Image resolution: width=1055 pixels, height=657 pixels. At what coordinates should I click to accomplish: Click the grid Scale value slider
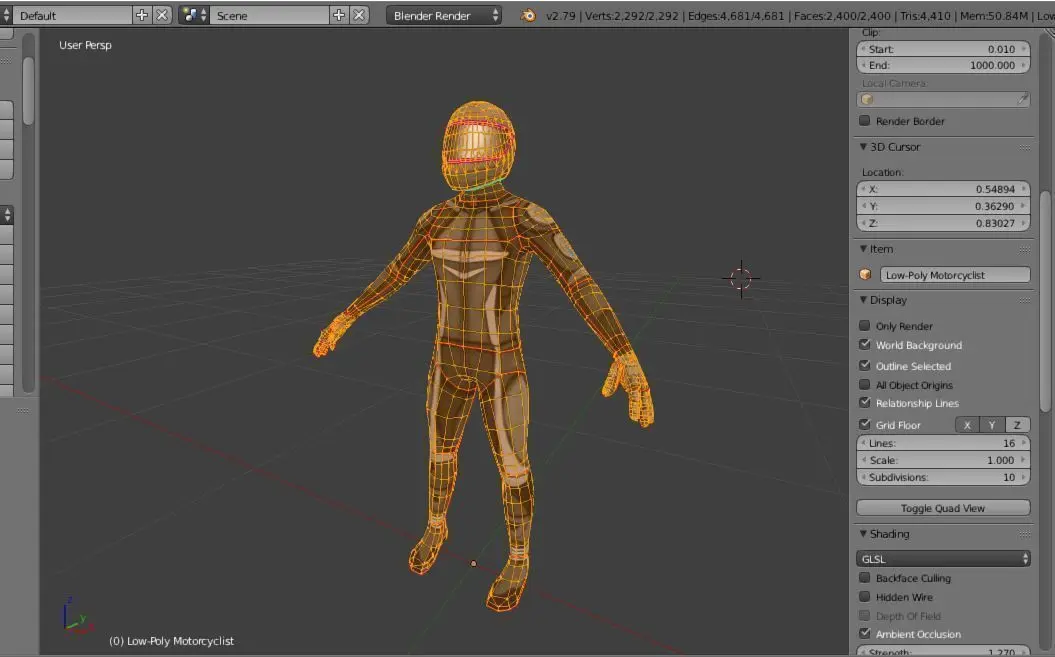[943, 460]
